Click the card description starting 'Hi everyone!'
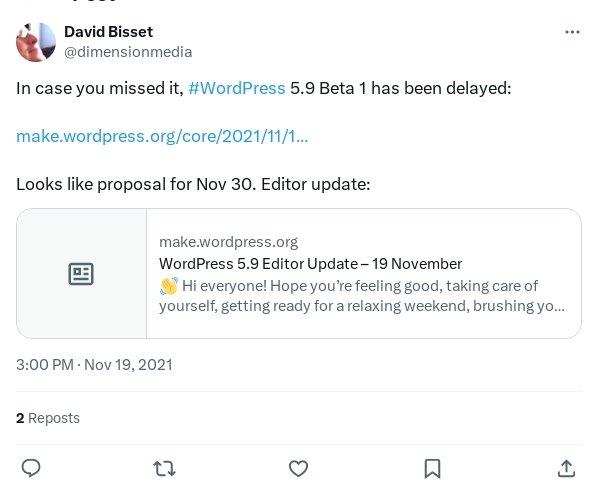Image resolution: width=598 pixels, height=482 pixels. coord(362,296)
